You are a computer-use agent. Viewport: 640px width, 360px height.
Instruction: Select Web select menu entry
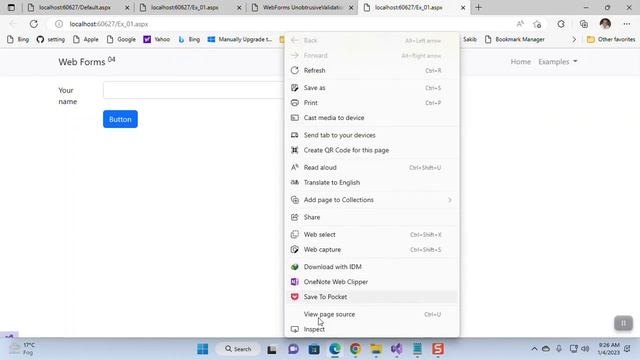tap(372, 235)
